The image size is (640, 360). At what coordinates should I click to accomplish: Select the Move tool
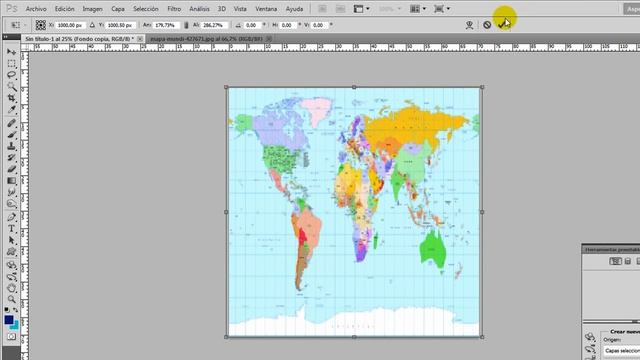pyautogui.click(x=11, y=52)
